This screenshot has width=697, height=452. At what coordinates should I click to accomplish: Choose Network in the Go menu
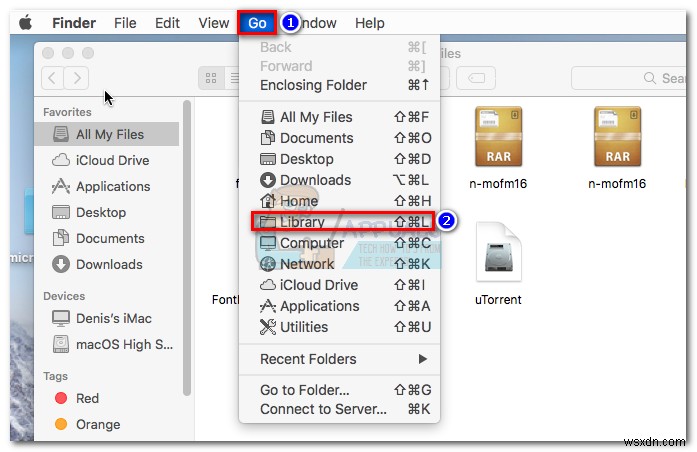pyautogui.click(x=340, y=264)
